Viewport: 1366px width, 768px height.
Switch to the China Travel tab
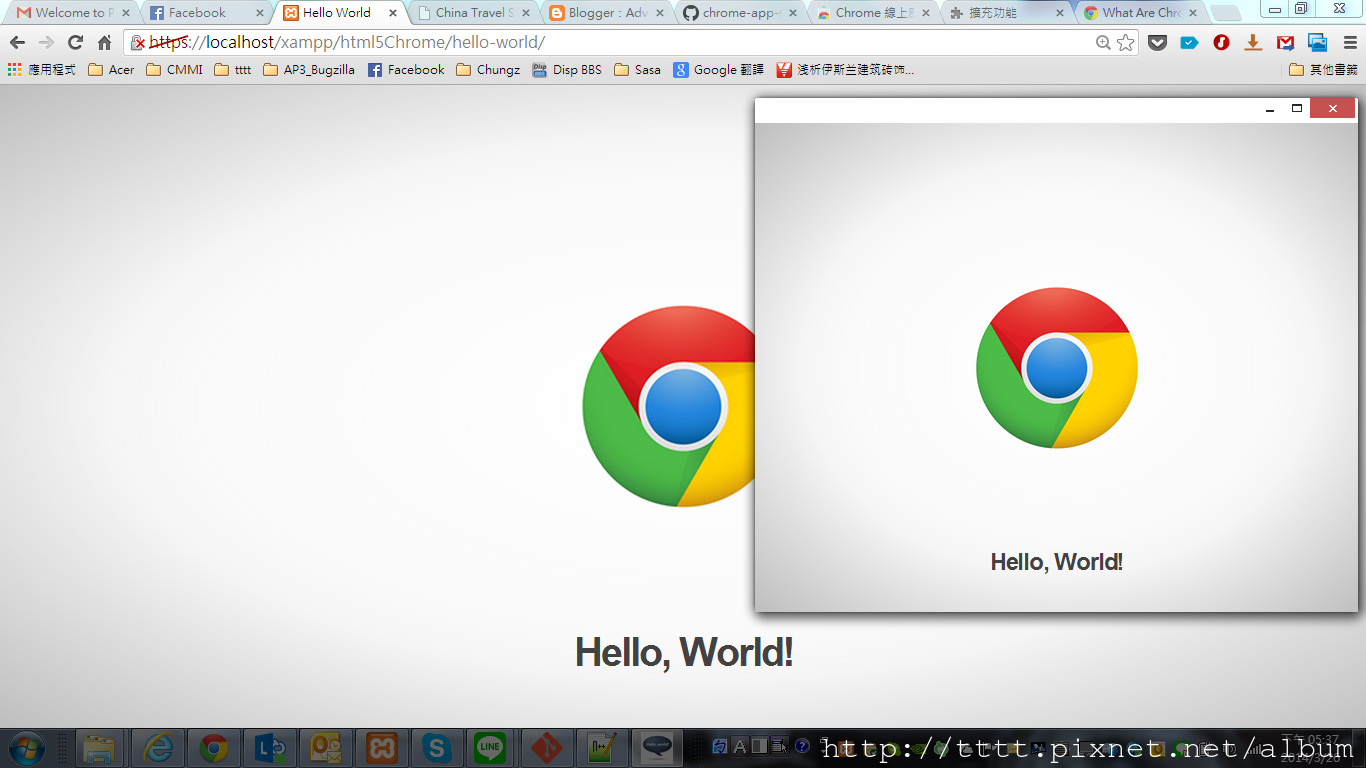pyautogui.click(x=472, y=13)
